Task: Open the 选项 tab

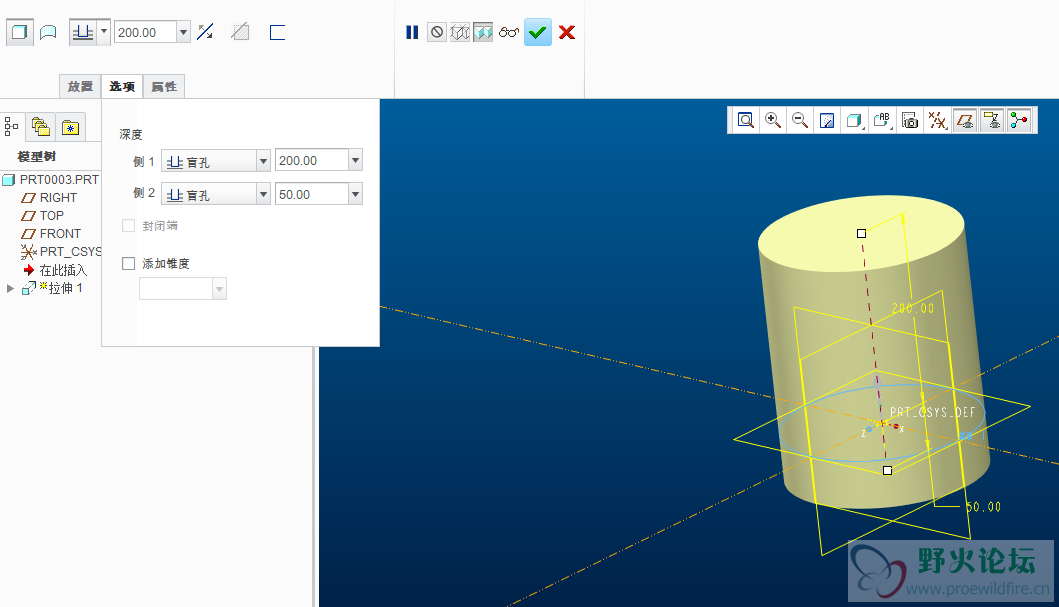Action: (x=122, y=86)
